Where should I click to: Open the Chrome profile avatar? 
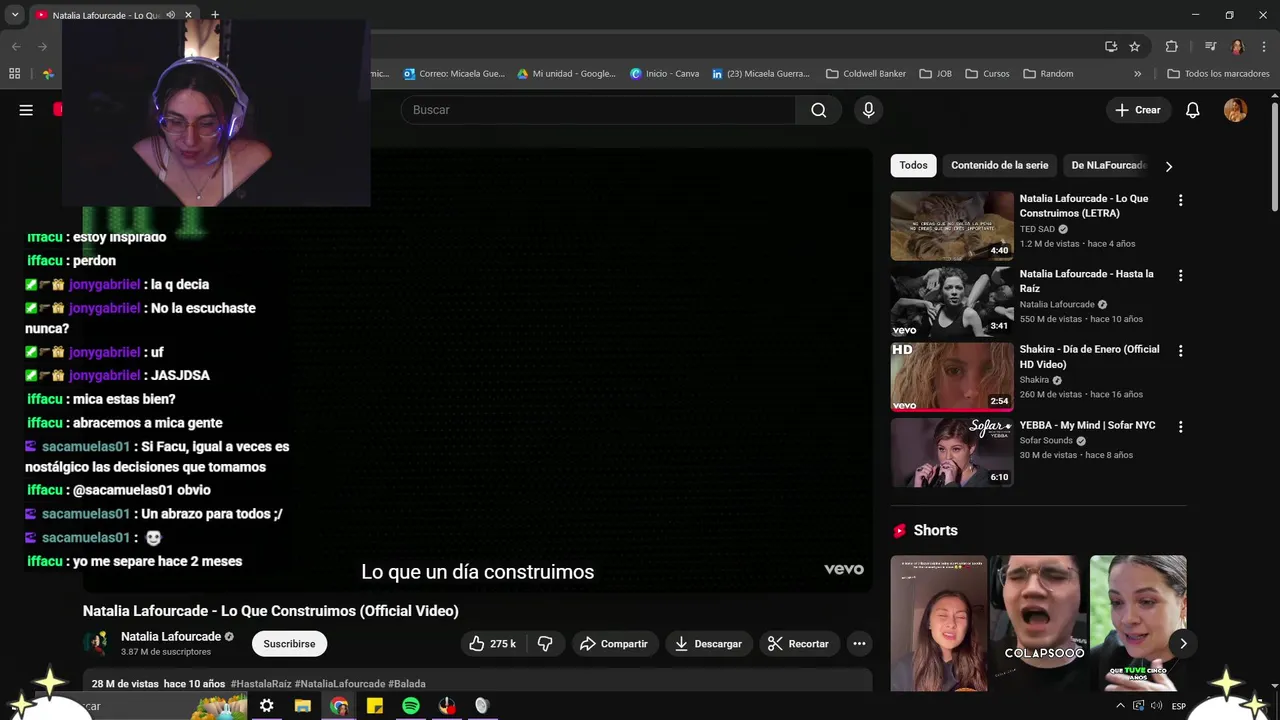pos(1237,47)
